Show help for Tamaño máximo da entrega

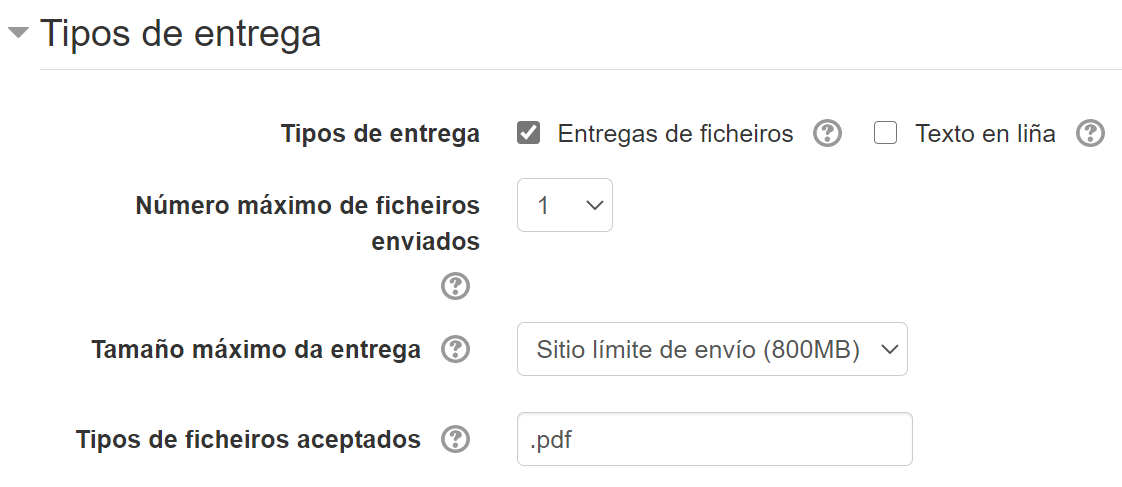455,350
